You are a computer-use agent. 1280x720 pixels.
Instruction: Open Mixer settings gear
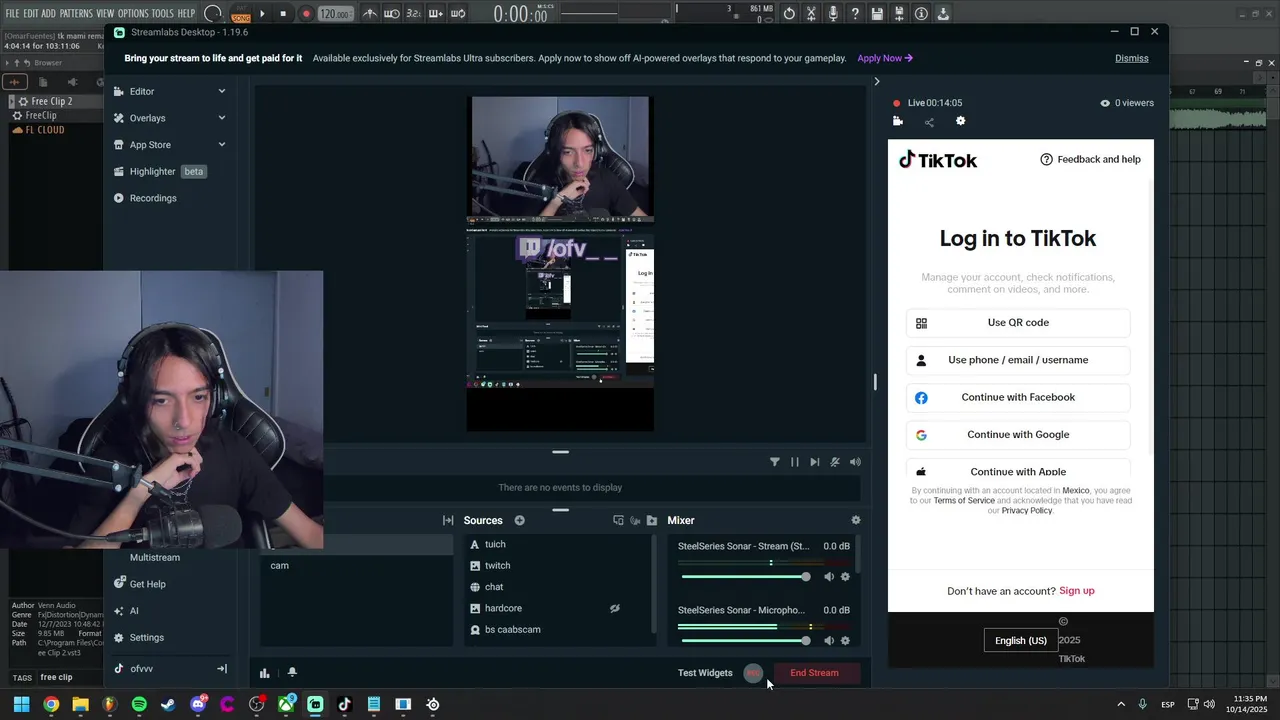[x=855, y=520]
